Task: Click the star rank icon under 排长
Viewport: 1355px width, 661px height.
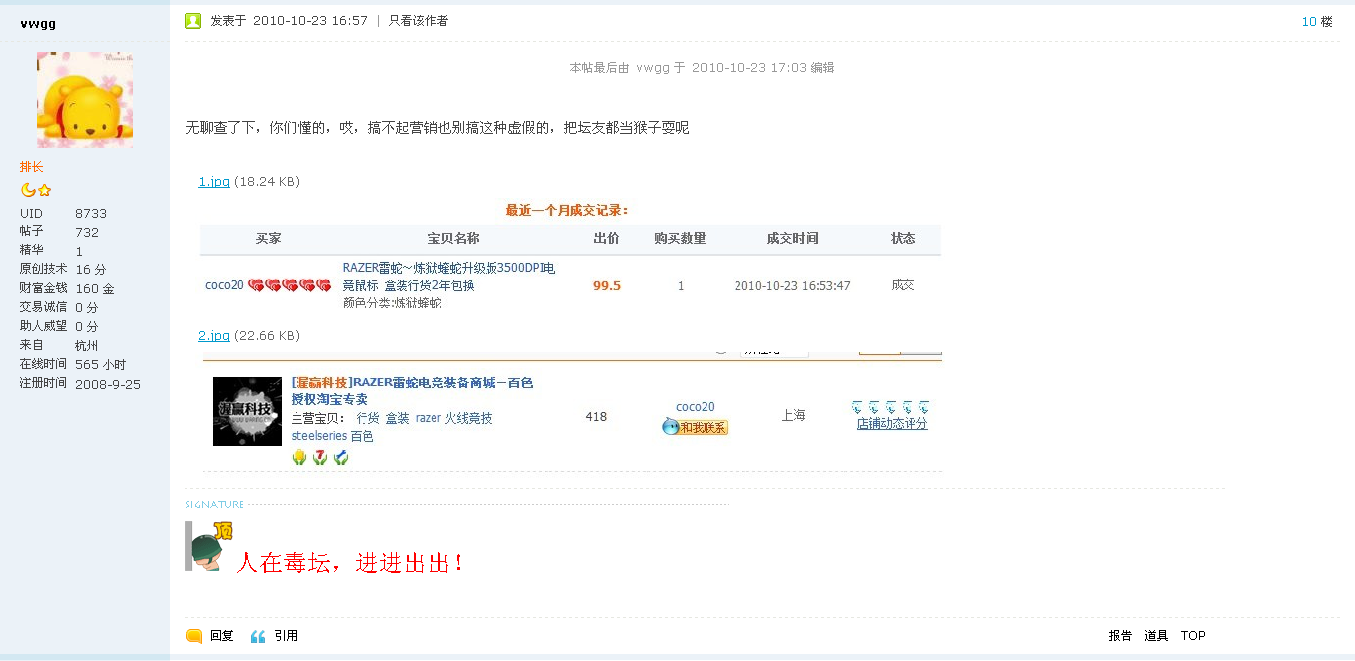Action: 44,190
